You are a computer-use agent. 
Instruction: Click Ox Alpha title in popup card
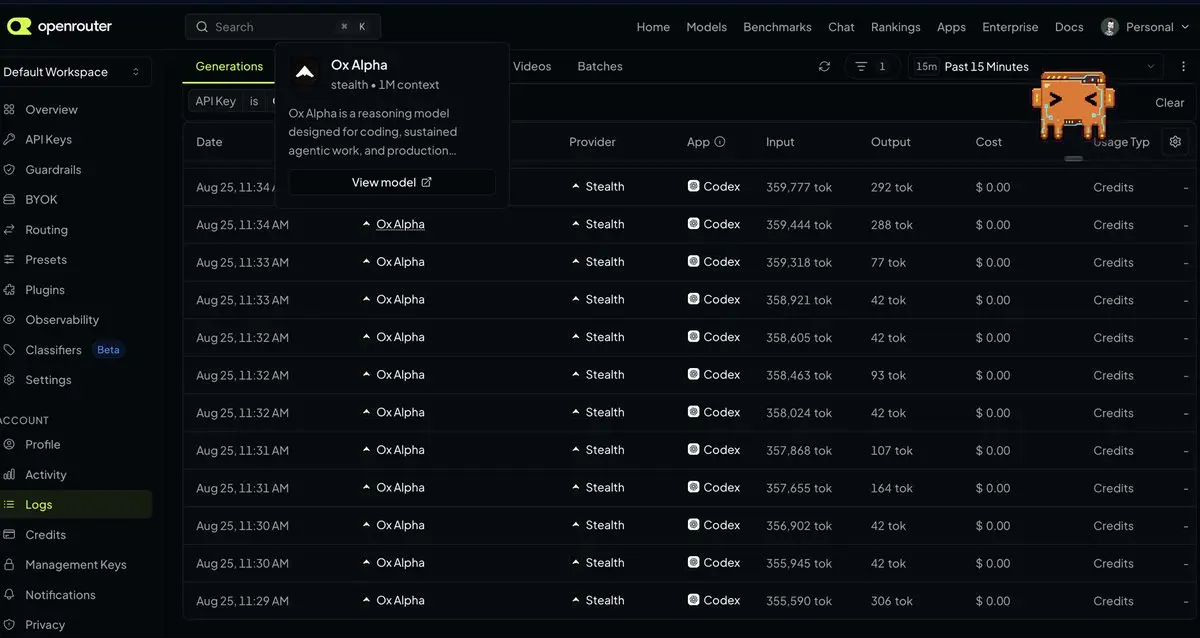click(359, 65)
